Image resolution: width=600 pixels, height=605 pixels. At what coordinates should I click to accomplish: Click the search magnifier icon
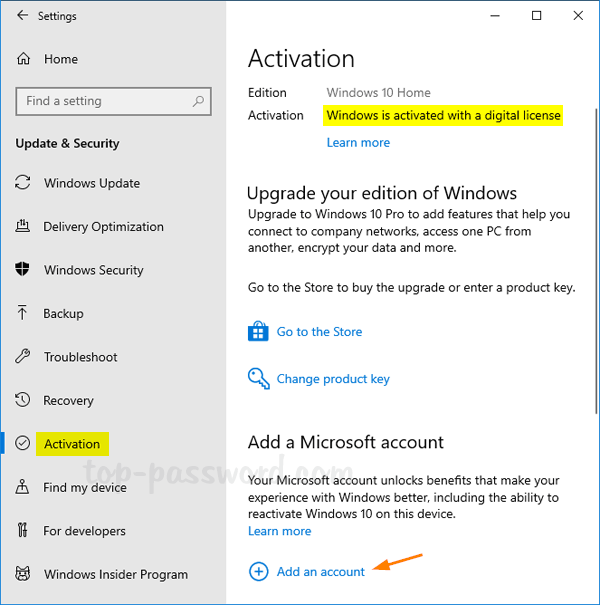coord(198,101)
